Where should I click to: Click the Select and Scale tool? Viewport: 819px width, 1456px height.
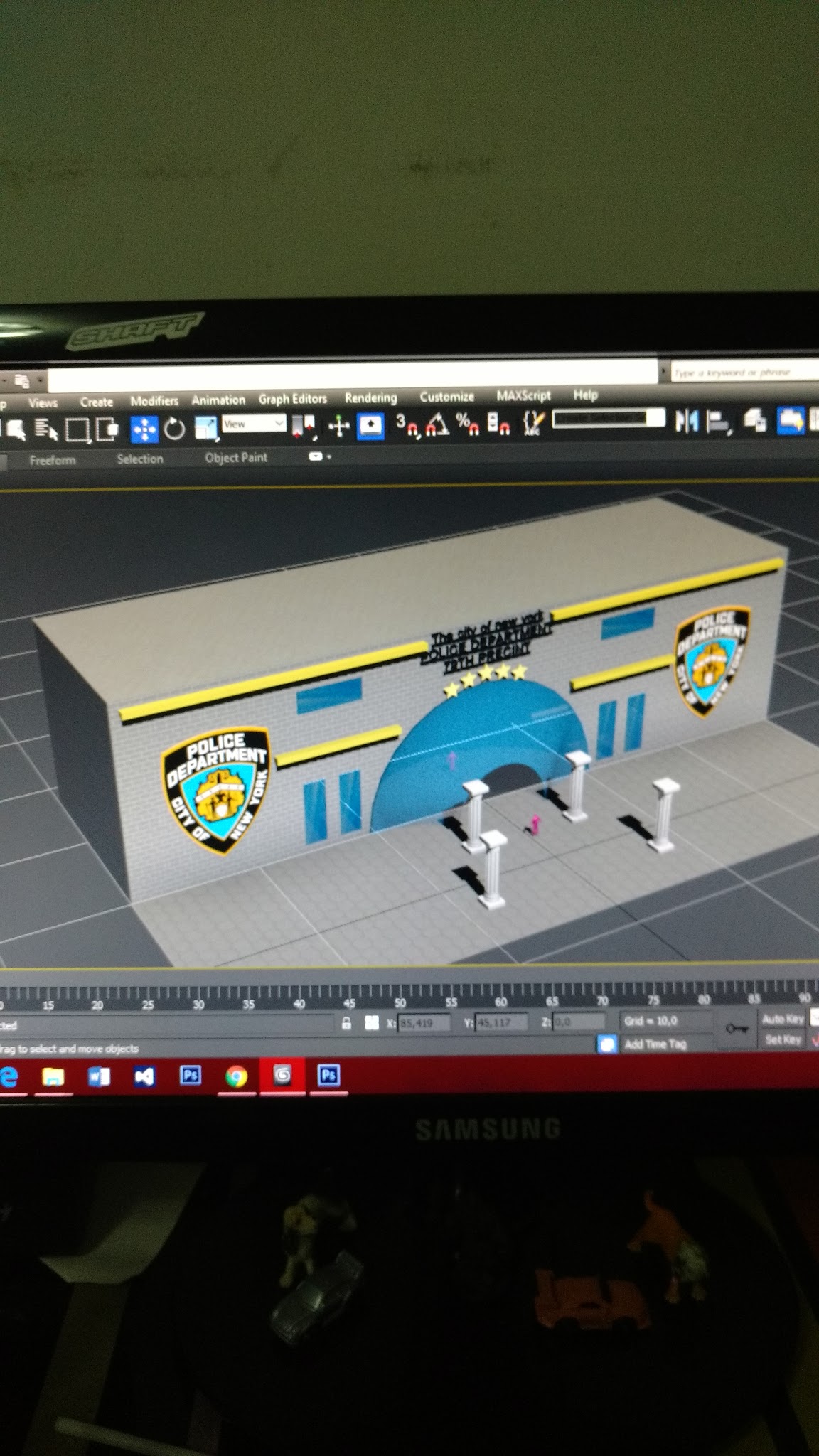coord(205,428)
